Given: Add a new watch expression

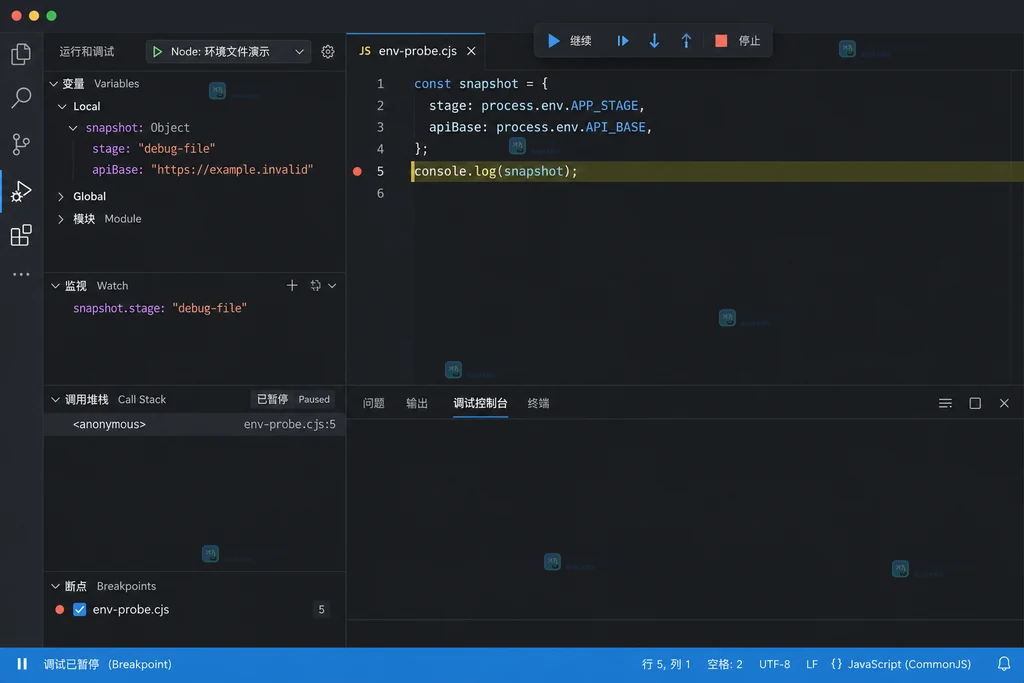Looking at the screenshot, I should 292,285.
